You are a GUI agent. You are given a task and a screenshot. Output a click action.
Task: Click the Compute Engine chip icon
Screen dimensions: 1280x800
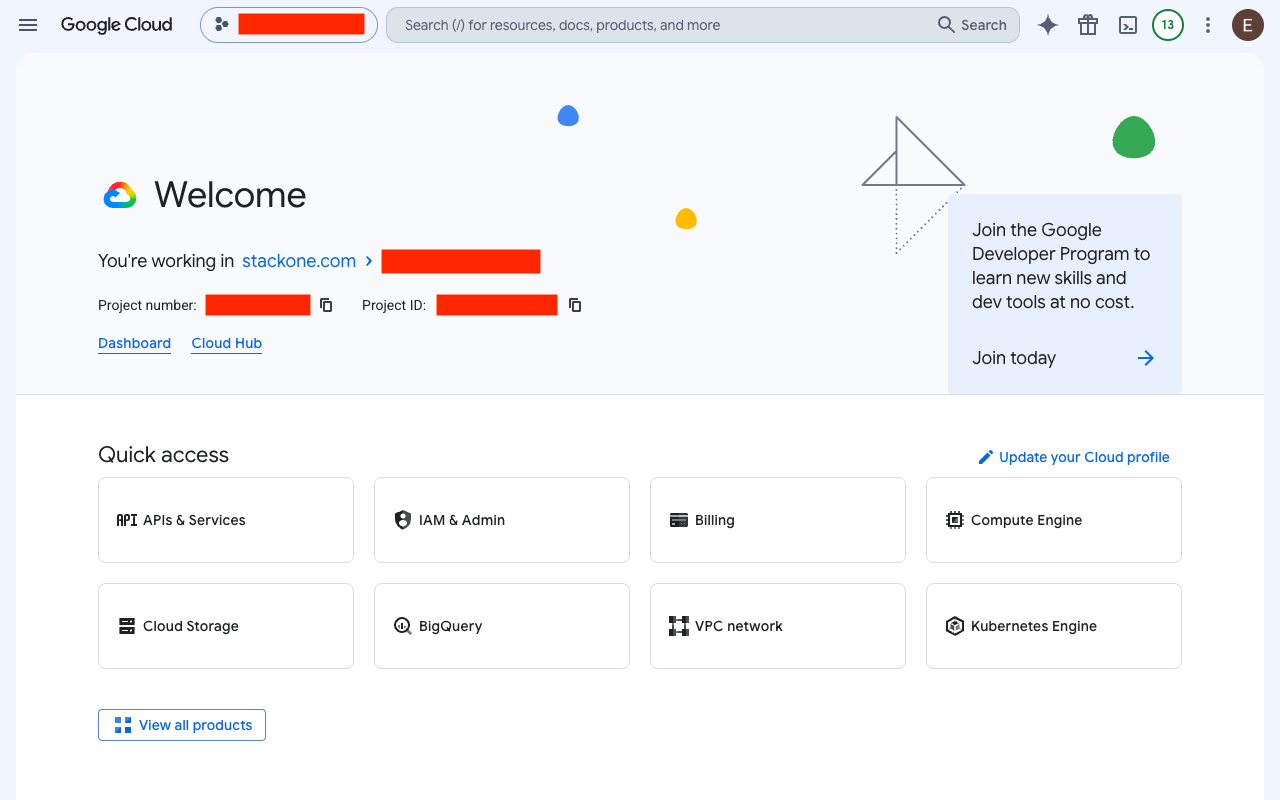(x=955, y=520)
